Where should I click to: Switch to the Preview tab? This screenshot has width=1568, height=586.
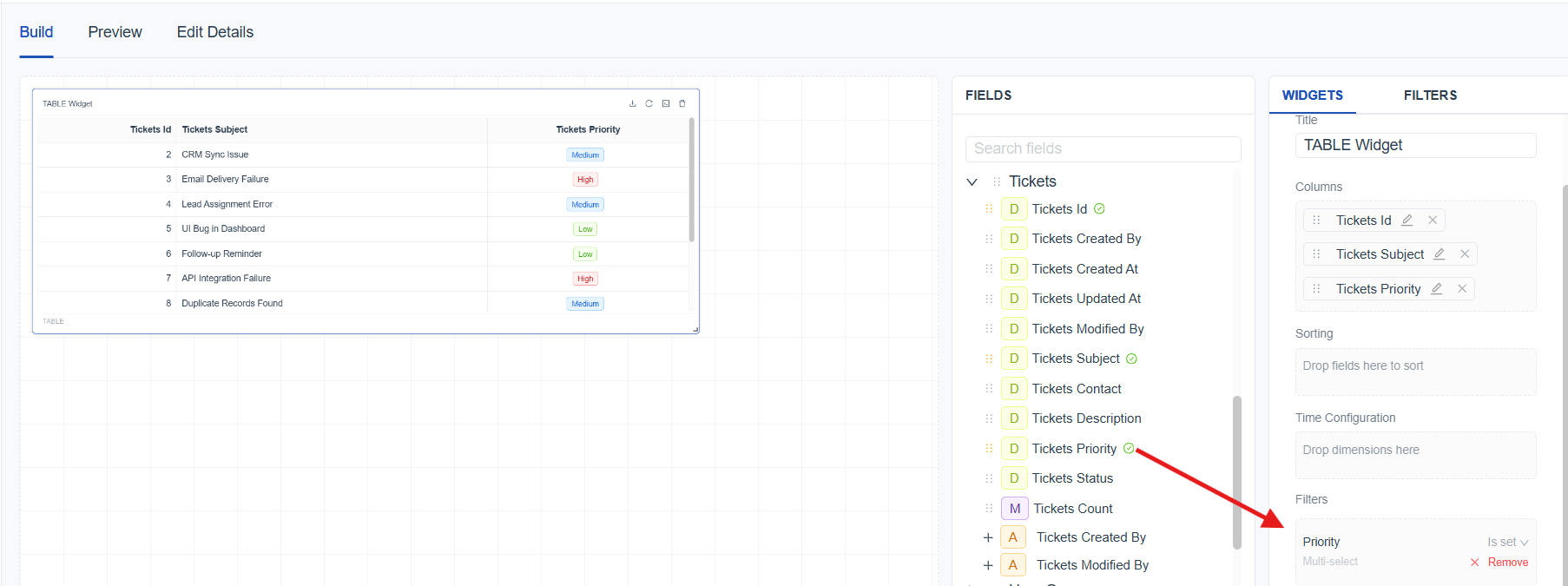(x=115, y=32)
